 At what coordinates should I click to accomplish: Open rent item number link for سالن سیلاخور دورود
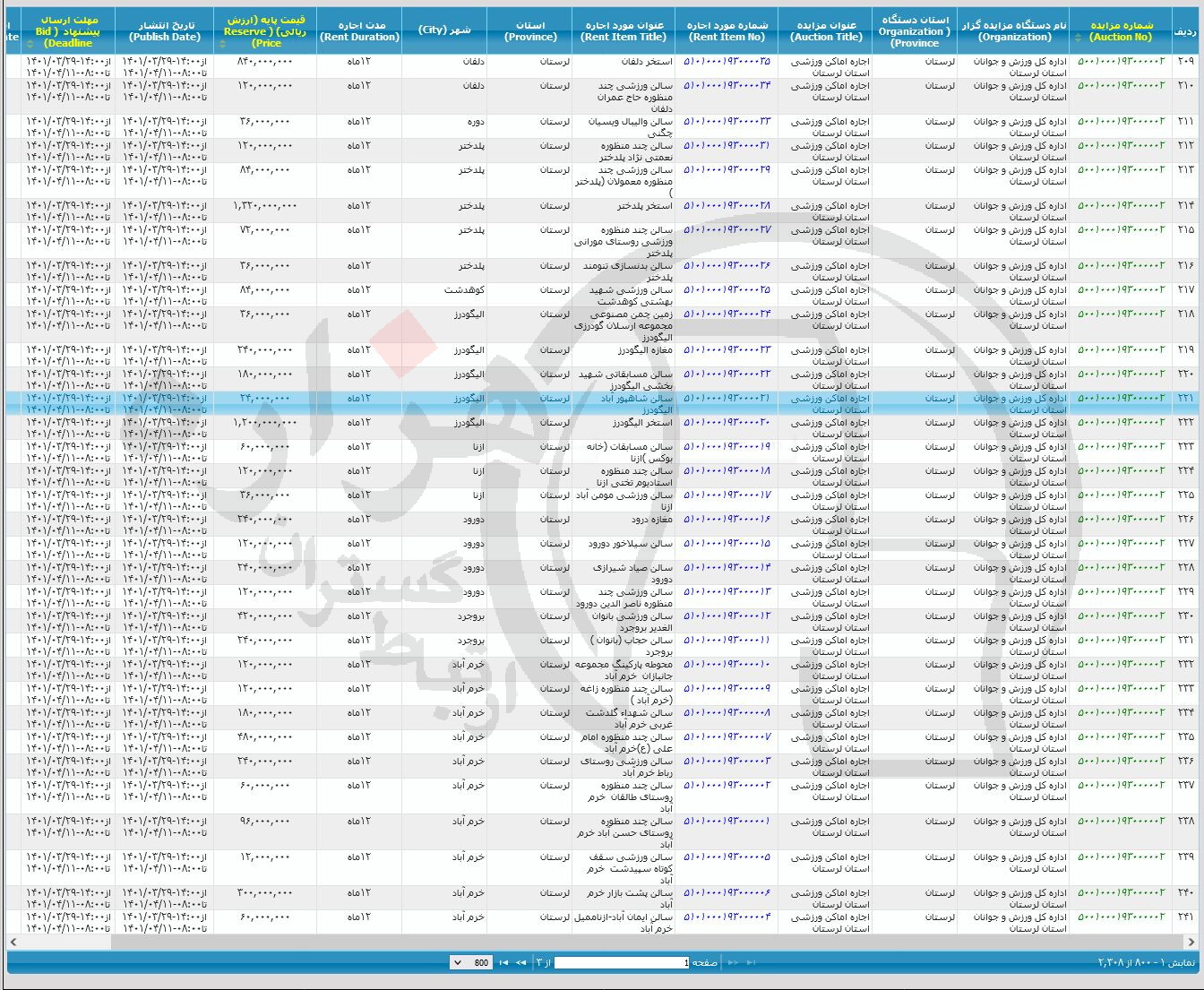point(727,543)
